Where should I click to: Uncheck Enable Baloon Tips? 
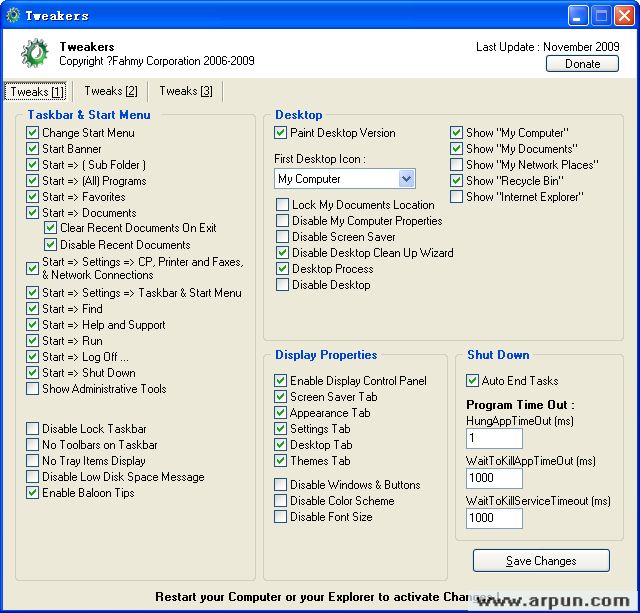click(x=32, y=493)
